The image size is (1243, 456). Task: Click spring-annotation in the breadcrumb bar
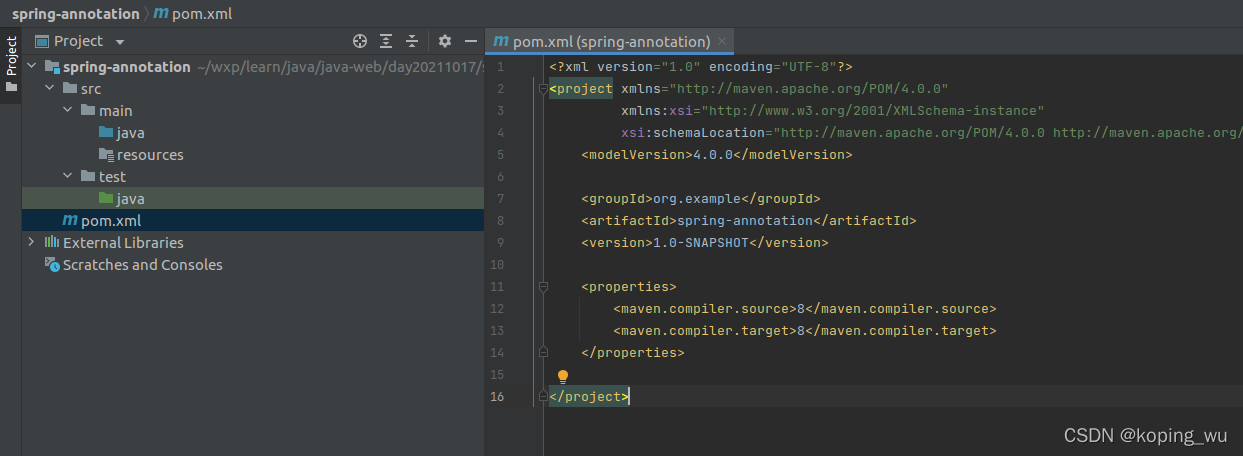click(x=76, y=14)
